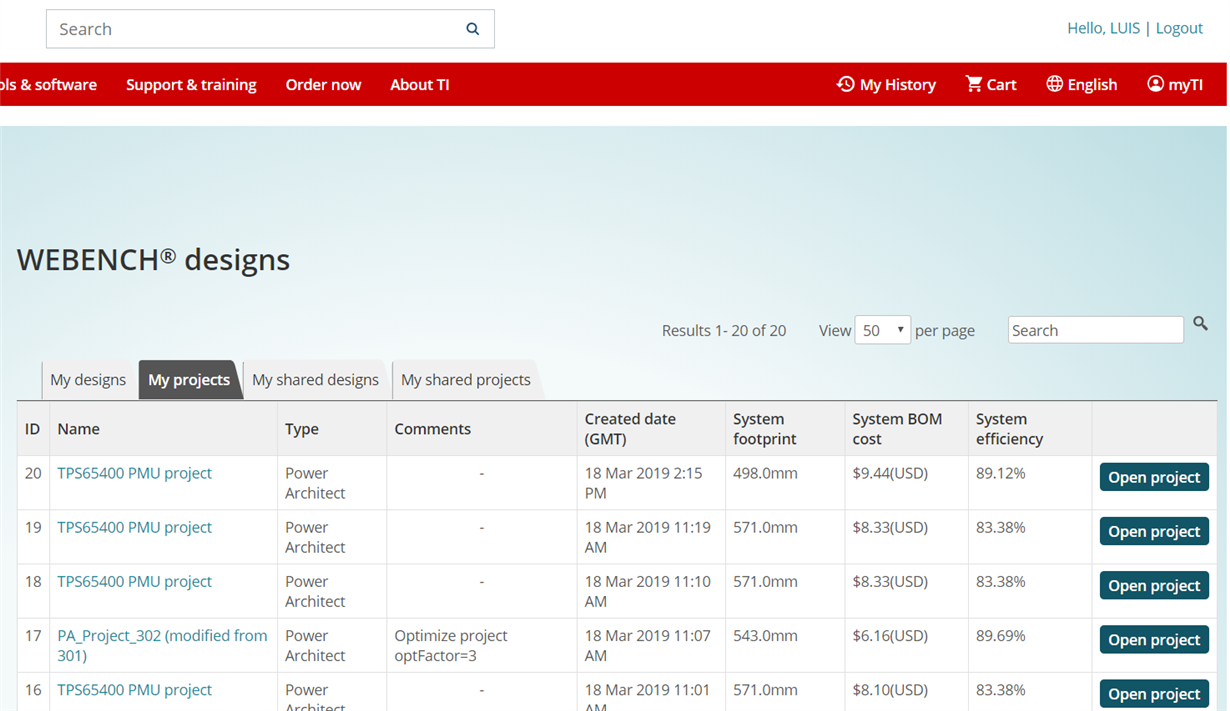Open My History in the red bar
Image resolution: width=1230 pixels, height=711 pixels.
[x=886, y=85]
